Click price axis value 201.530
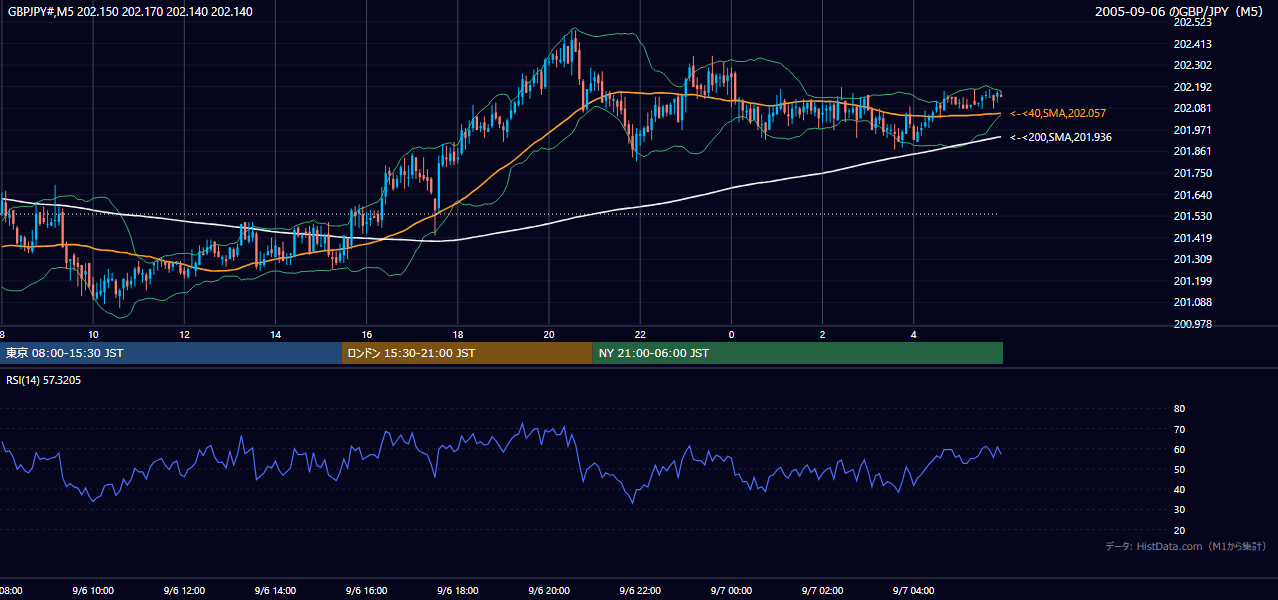The height and width of the screenshot is (600, 1278). (x=1193, y=216)
